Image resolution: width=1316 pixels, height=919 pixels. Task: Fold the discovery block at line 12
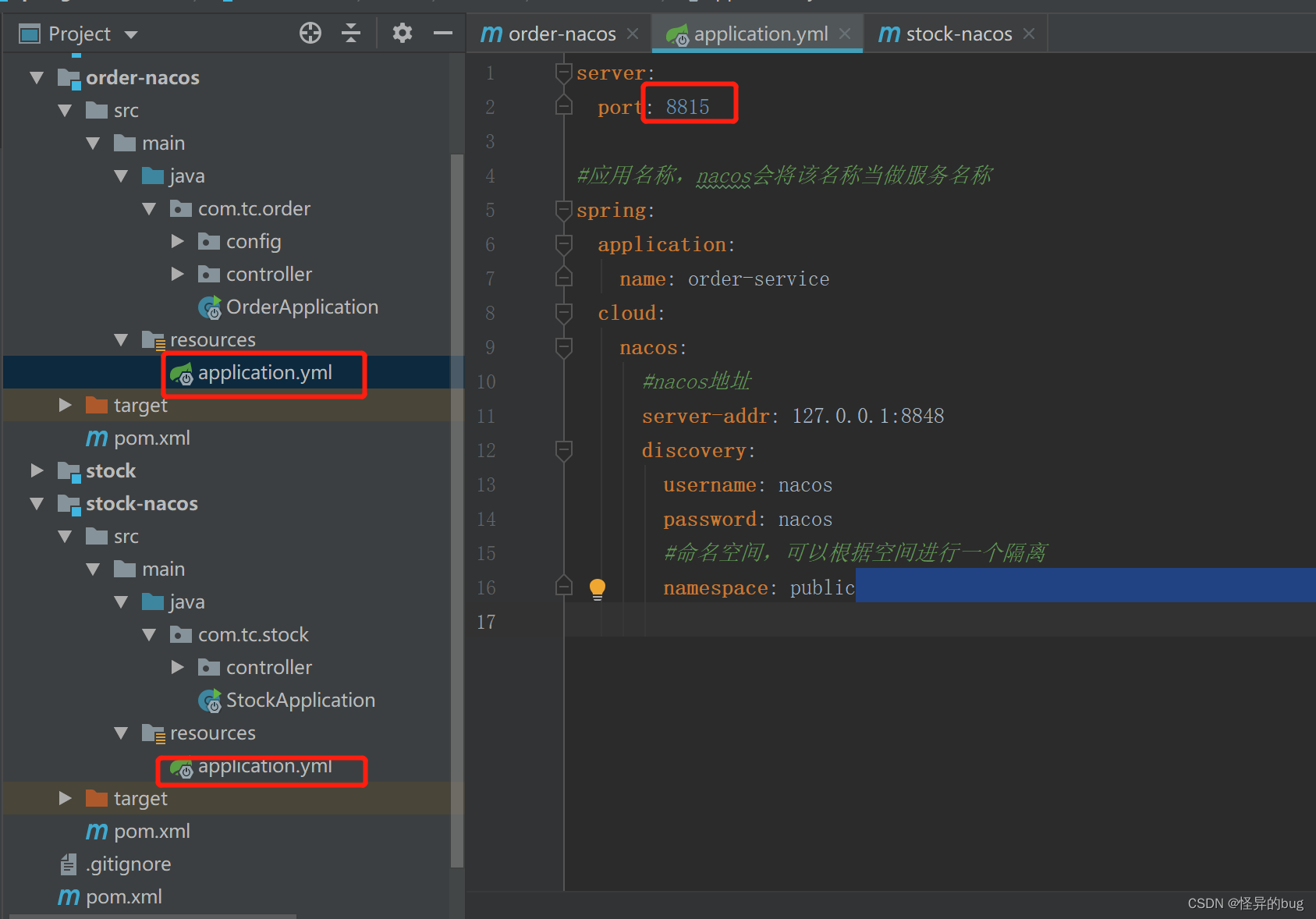pyautogui.click(x=564, y=451)
